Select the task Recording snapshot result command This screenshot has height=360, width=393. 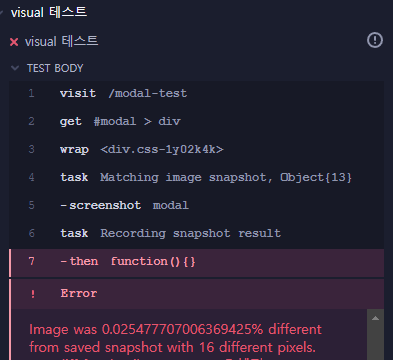point(196,233)
